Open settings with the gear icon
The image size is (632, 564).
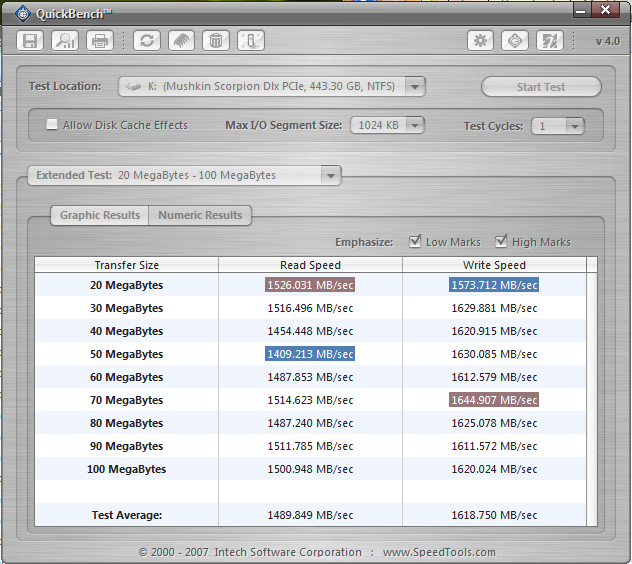click(481, 41)
